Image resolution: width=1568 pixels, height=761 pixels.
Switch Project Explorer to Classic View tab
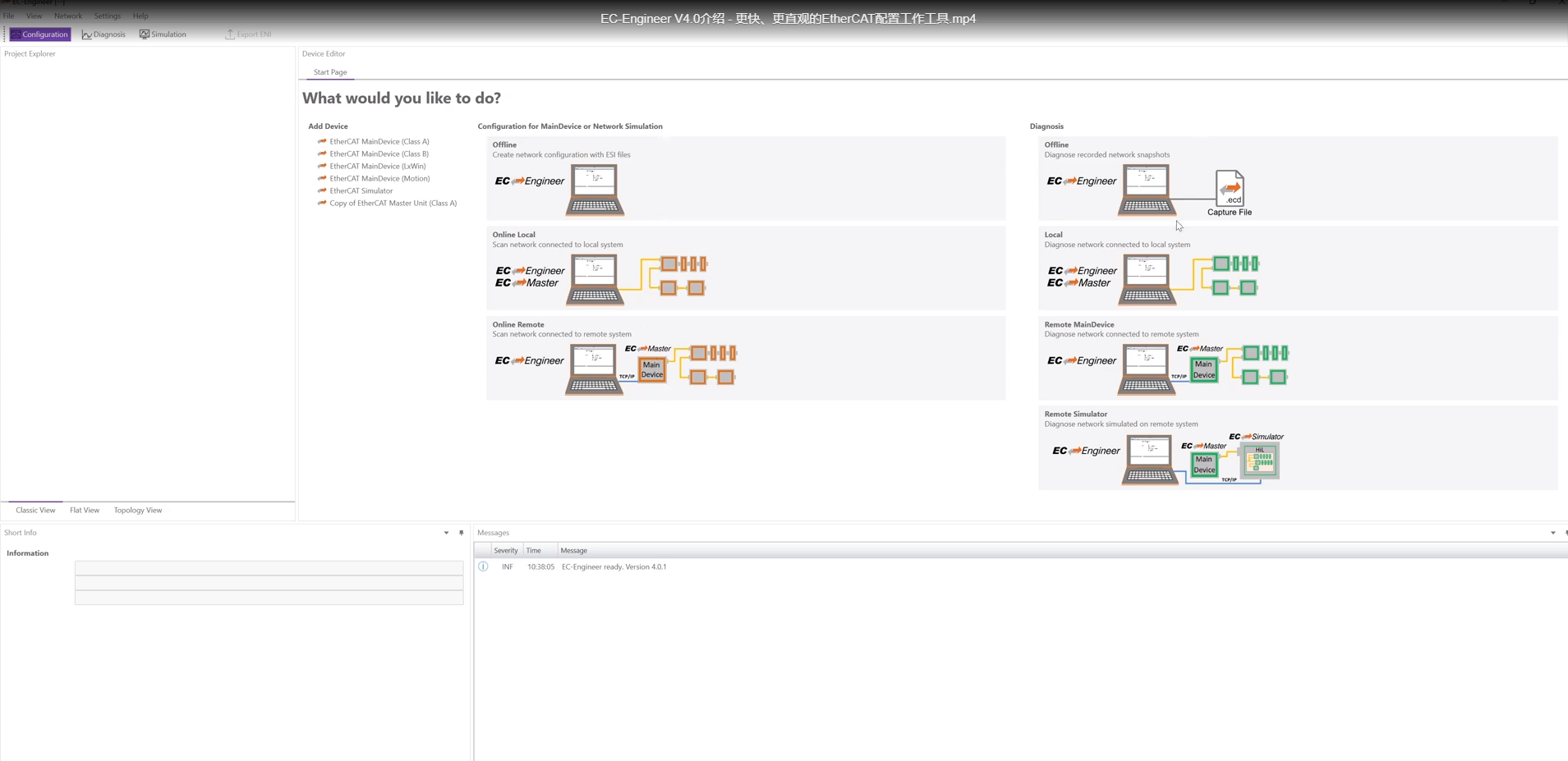tap(35, 510)
